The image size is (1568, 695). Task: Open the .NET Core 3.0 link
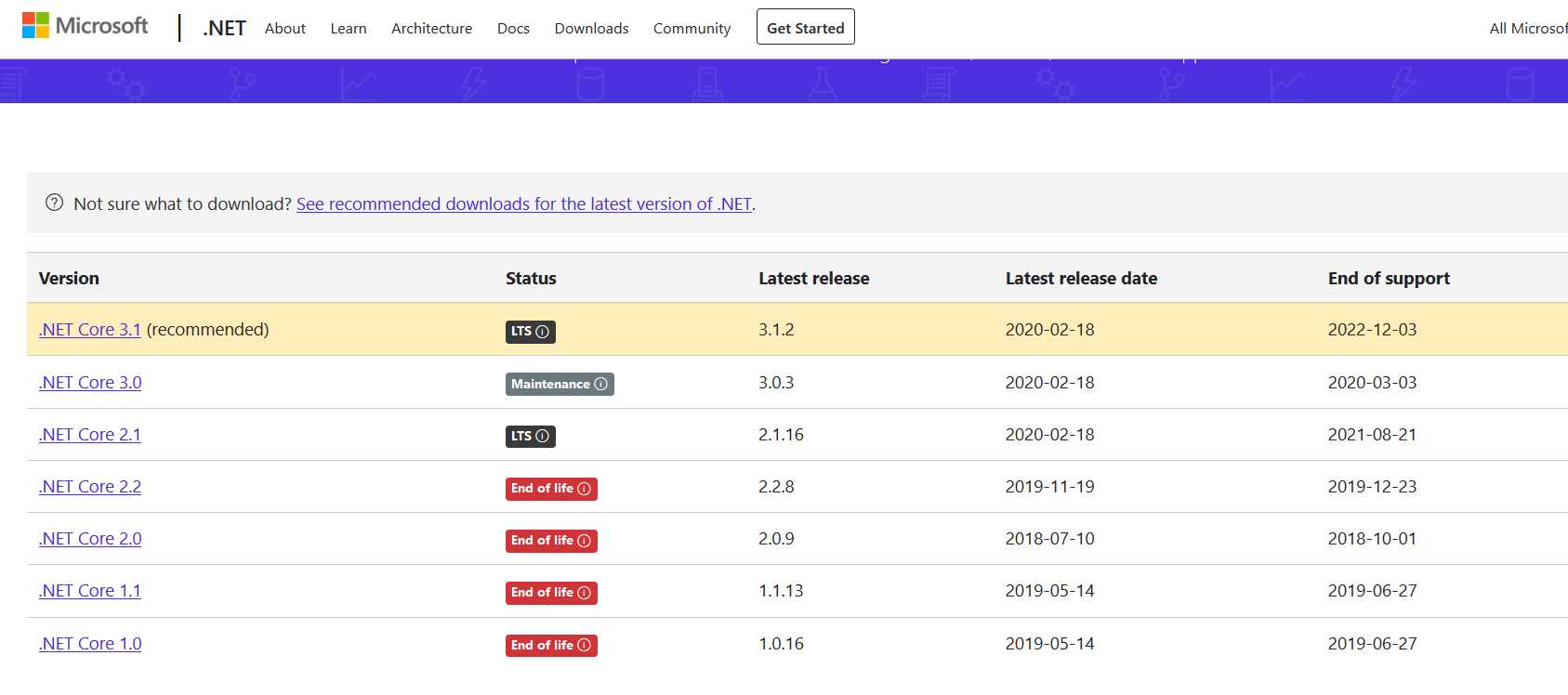[x=90, y=382]
